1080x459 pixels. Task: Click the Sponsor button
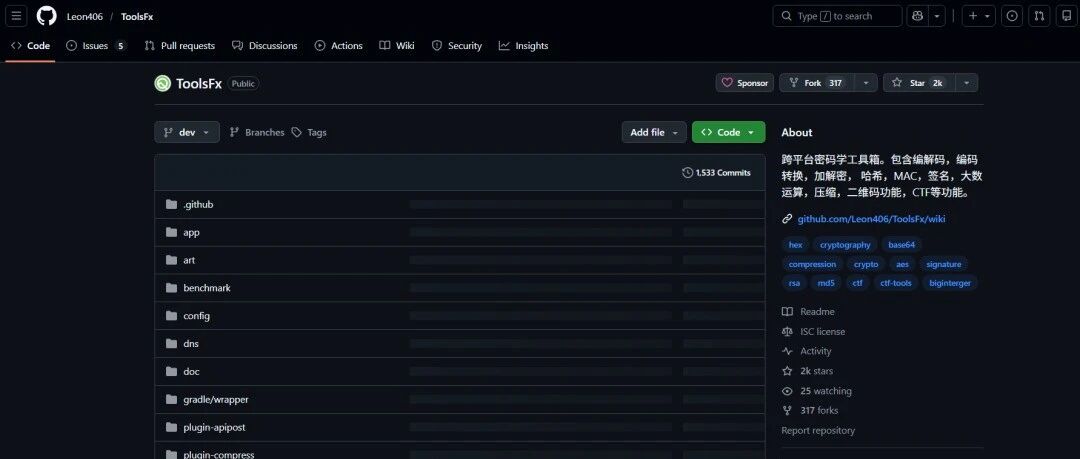click(x=745, y=83)
